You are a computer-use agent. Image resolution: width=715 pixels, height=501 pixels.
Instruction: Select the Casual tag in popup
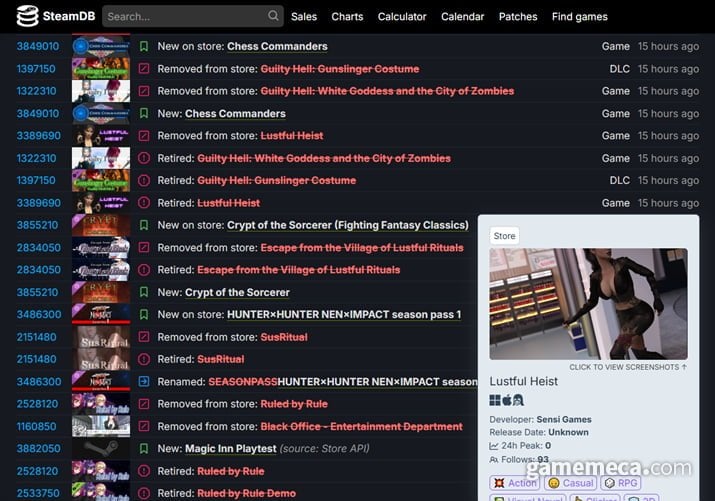571,483
